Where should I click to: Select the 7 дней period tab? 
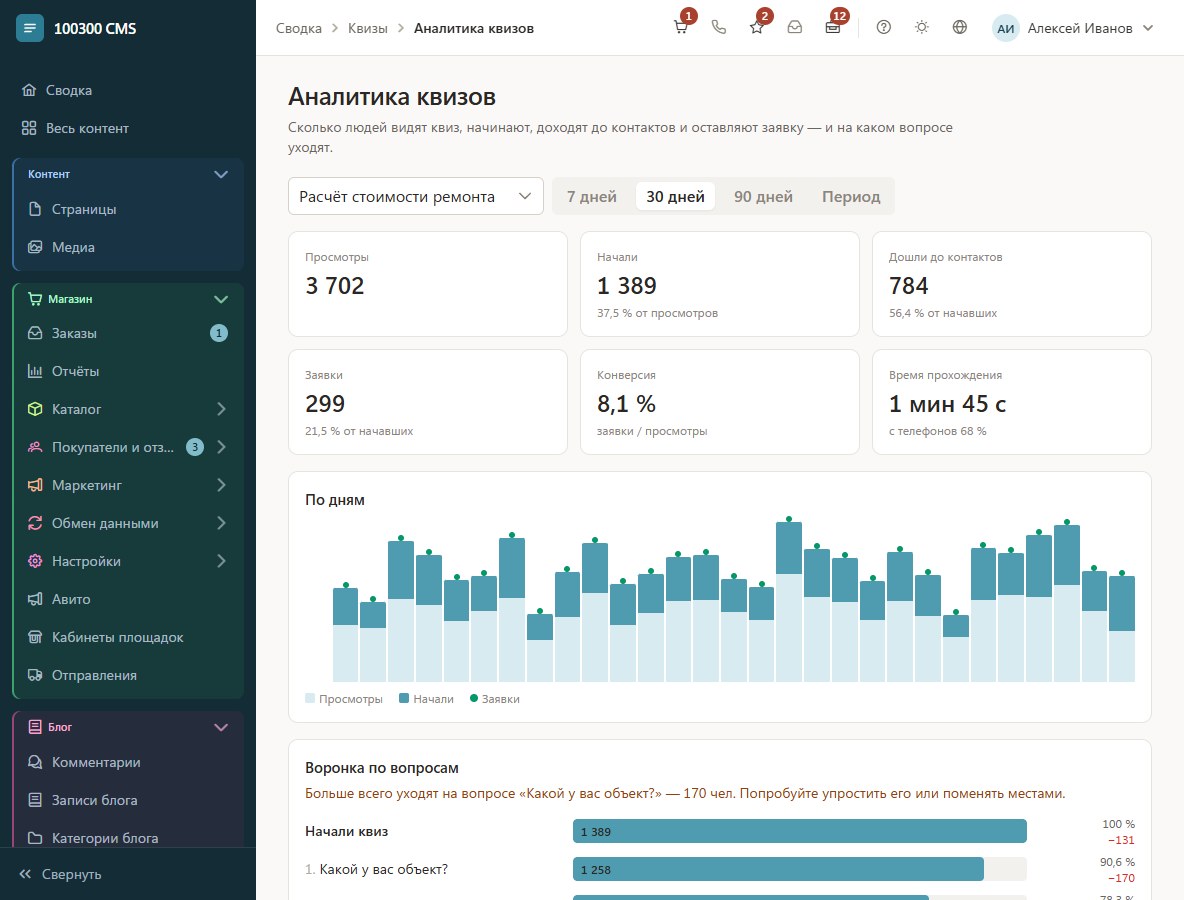click(x=592, y=196)
